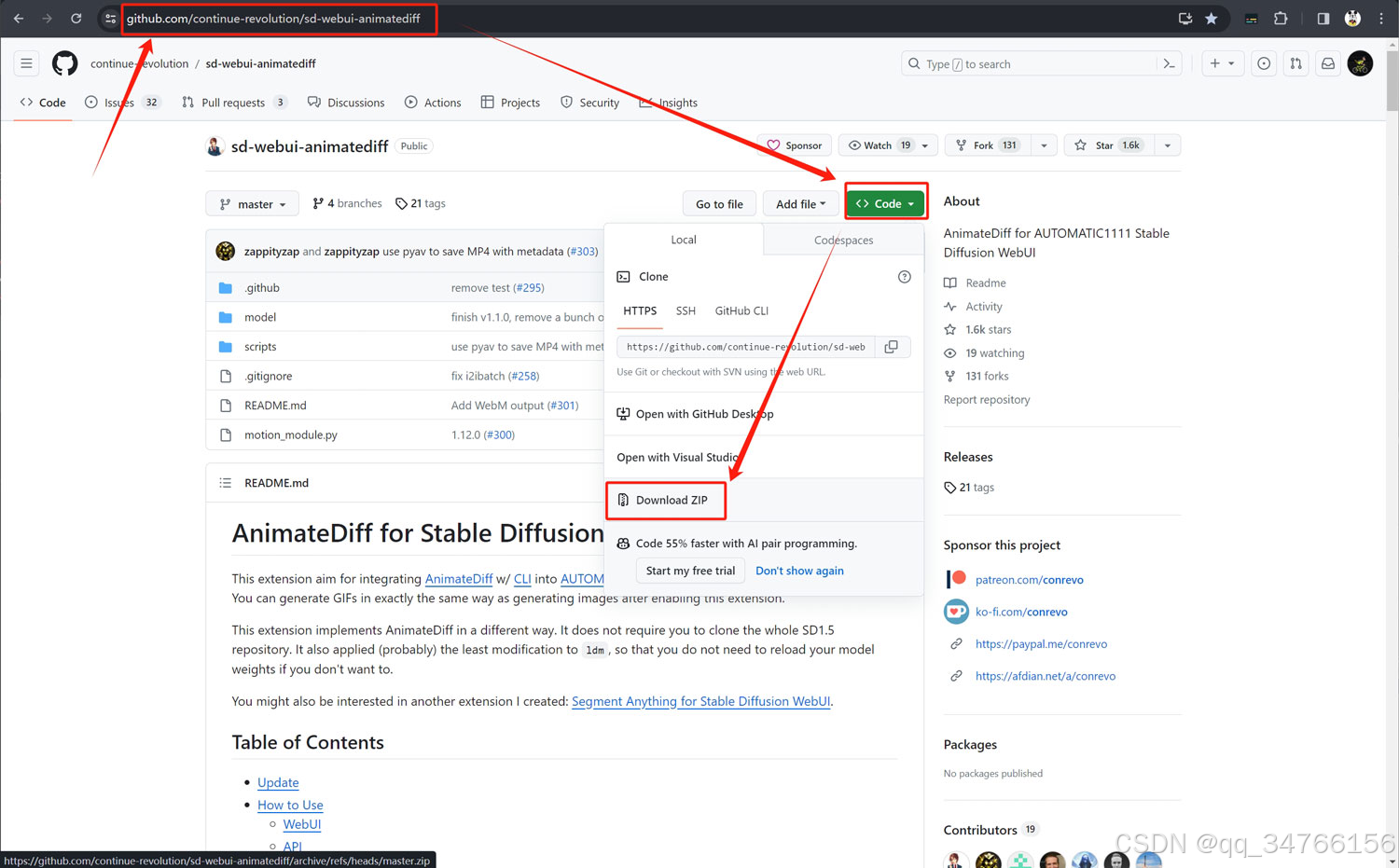This screenshot has height=868, width=1399.
Task: Expand the Add file dropdown
Action: (x=801, y=204)
